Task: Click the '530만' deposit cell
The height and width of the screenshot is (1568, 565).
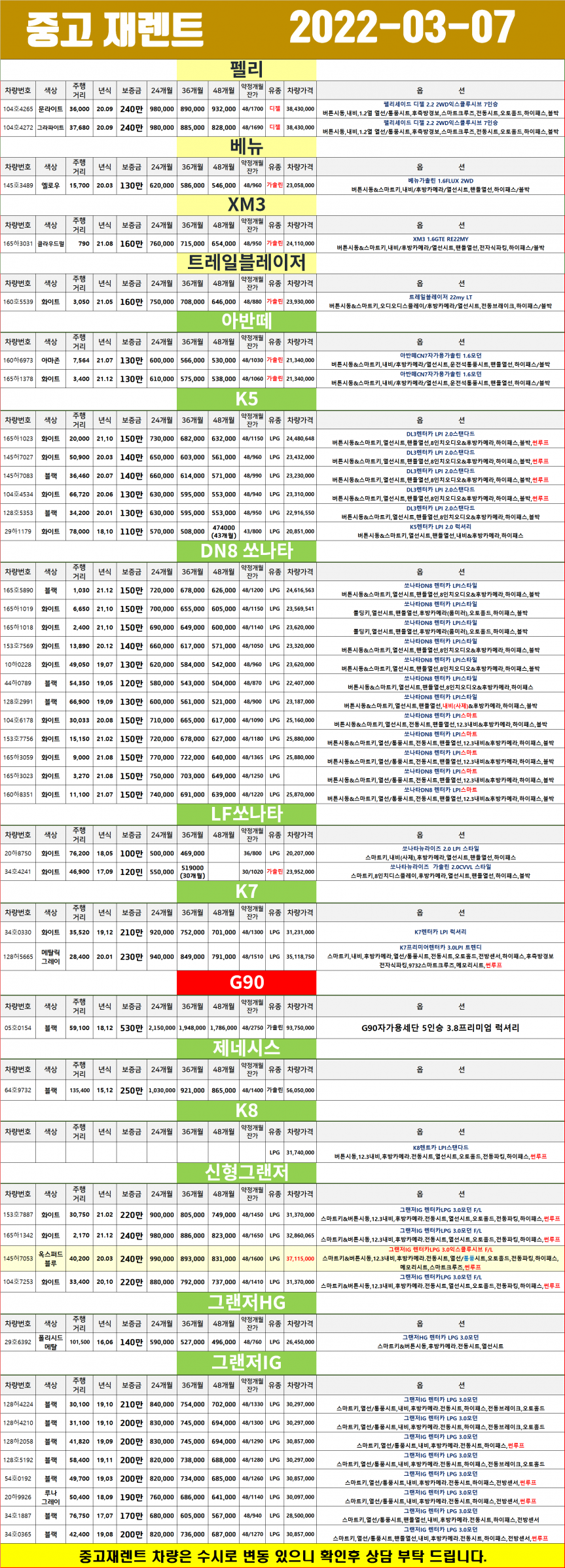Action: 131,1028
